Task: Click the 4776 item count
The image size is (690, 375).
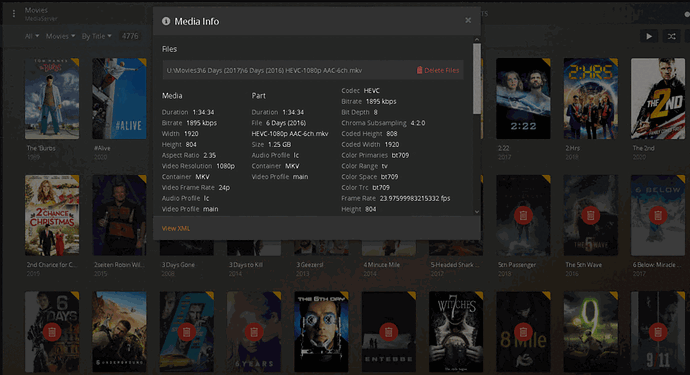Action: (x=130, y=36)
